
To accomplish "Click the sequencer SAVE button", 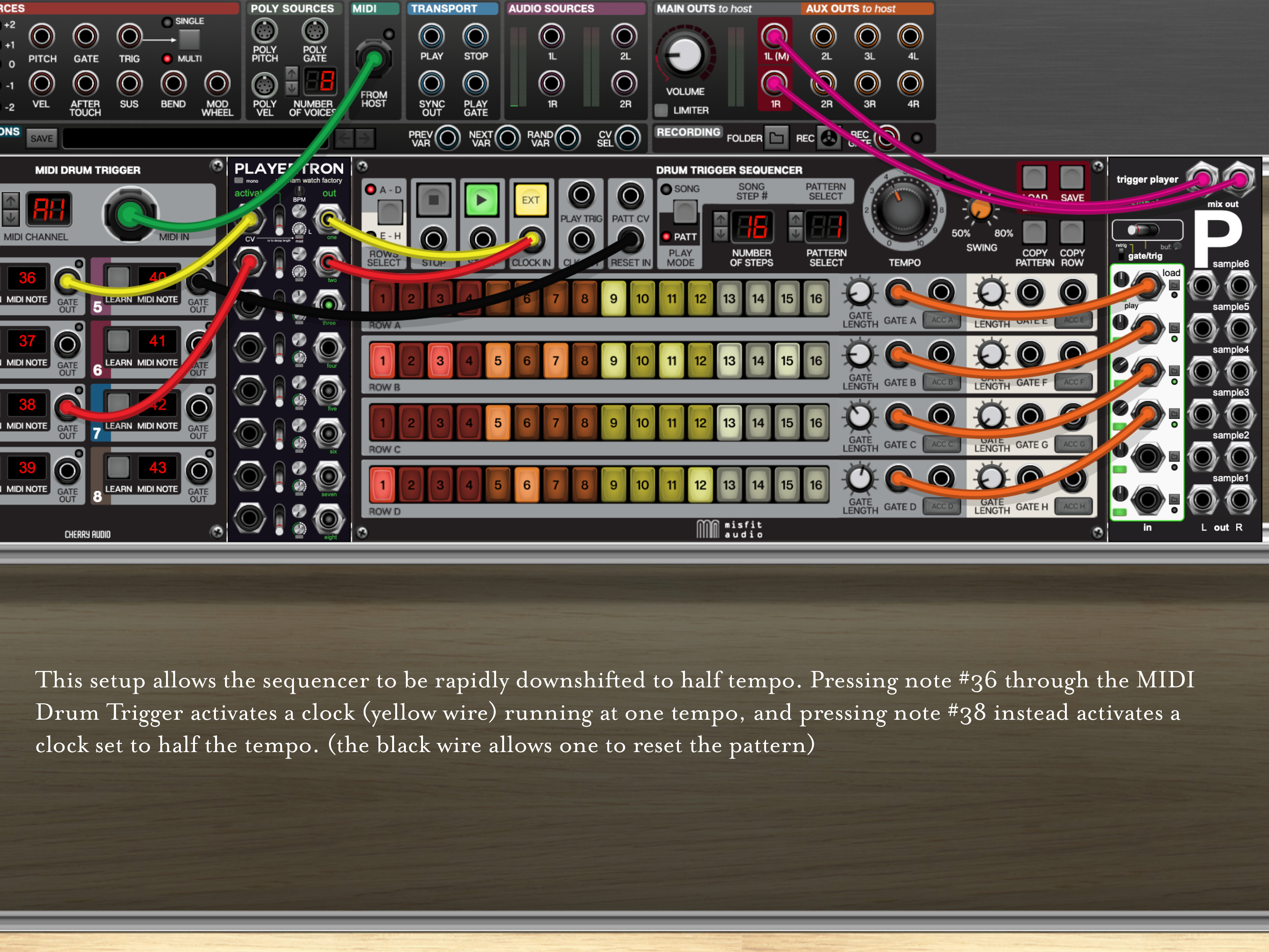I will click(1071, 179).
